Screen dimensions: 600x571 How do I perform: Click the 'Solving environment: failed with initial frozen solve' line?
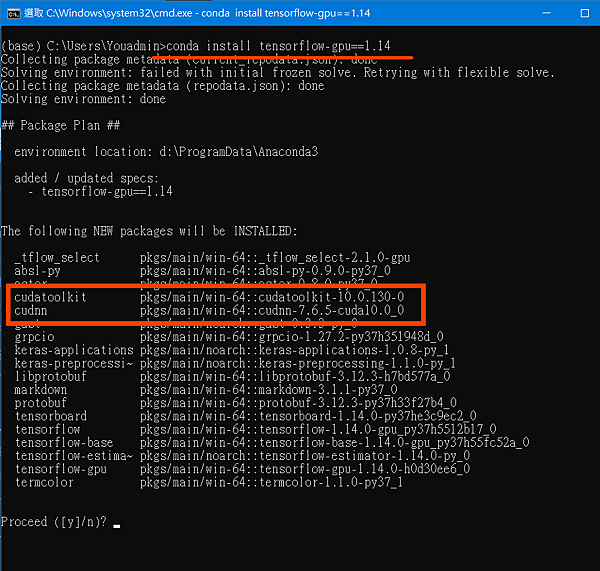pyautogui.click(x=278, y=73)
